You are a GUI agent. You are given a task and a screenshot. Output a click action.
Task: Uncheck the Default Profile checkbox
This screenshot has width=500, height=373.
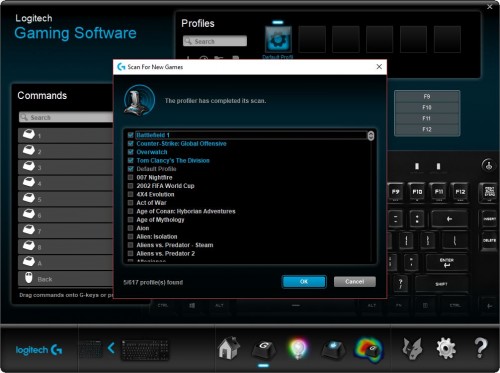[x=131, y=169]
